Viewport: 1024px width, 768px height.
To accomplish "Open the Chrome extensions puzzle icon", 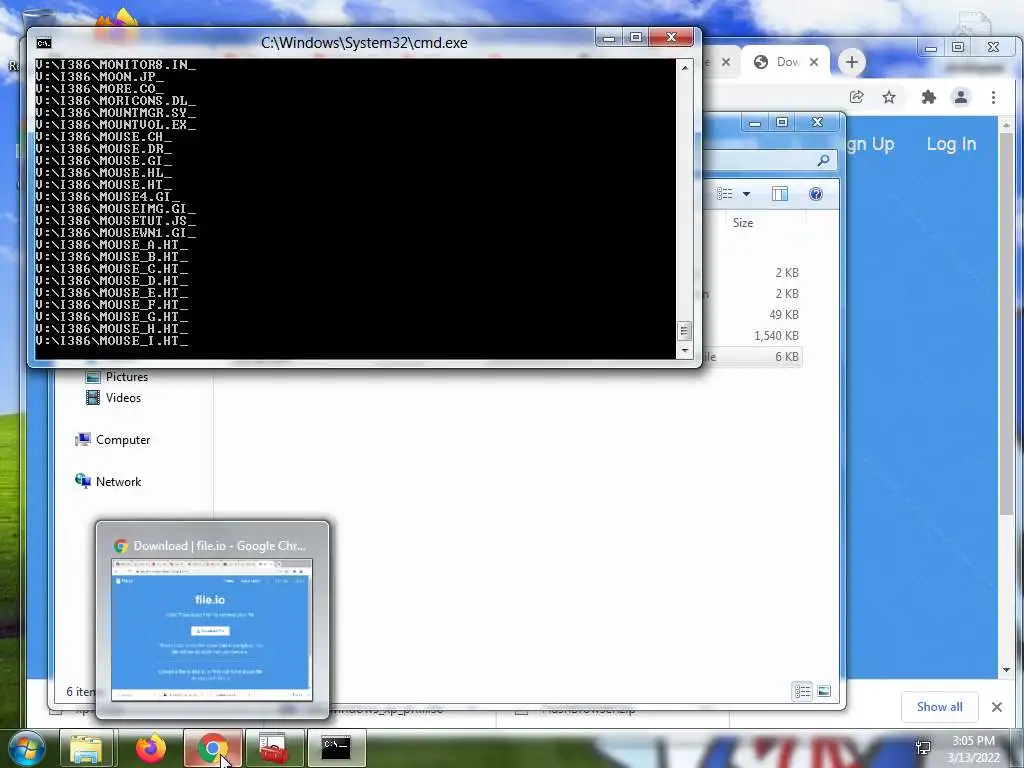I will click(x=928, y=97).
